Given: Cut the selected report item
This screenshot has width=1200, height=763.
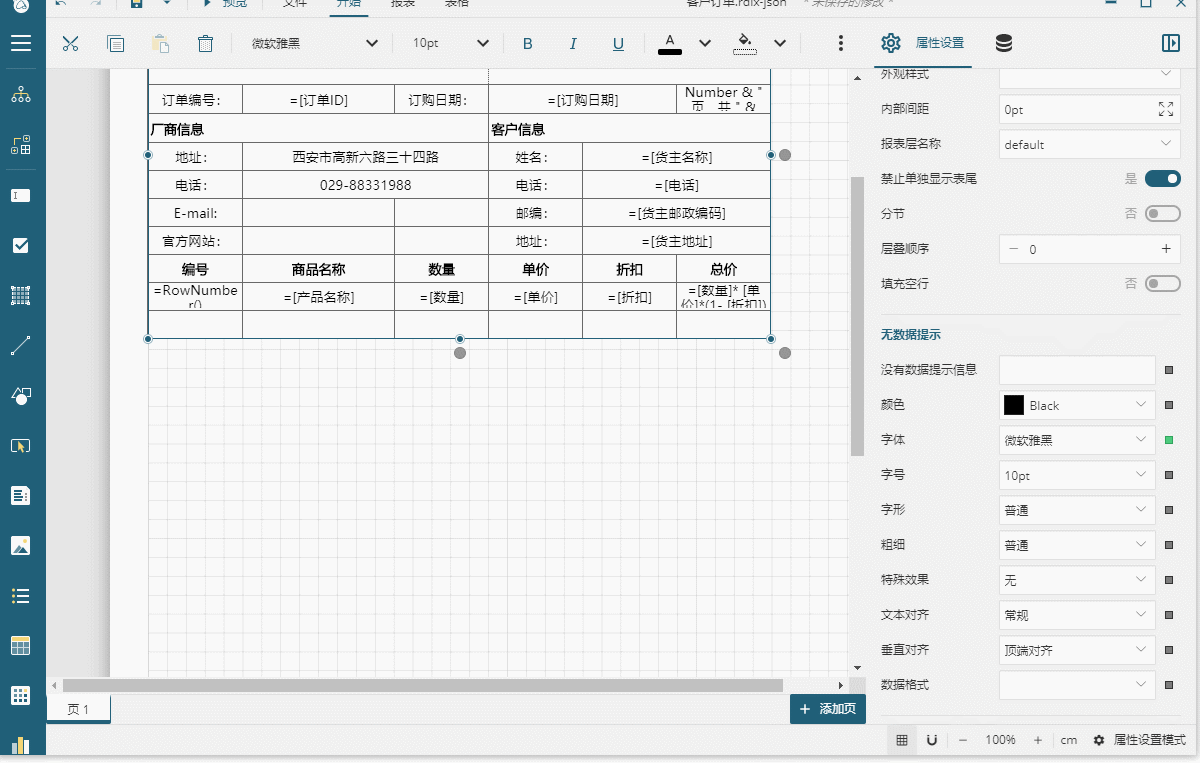Looking at the screenshot, I should 70,43.
